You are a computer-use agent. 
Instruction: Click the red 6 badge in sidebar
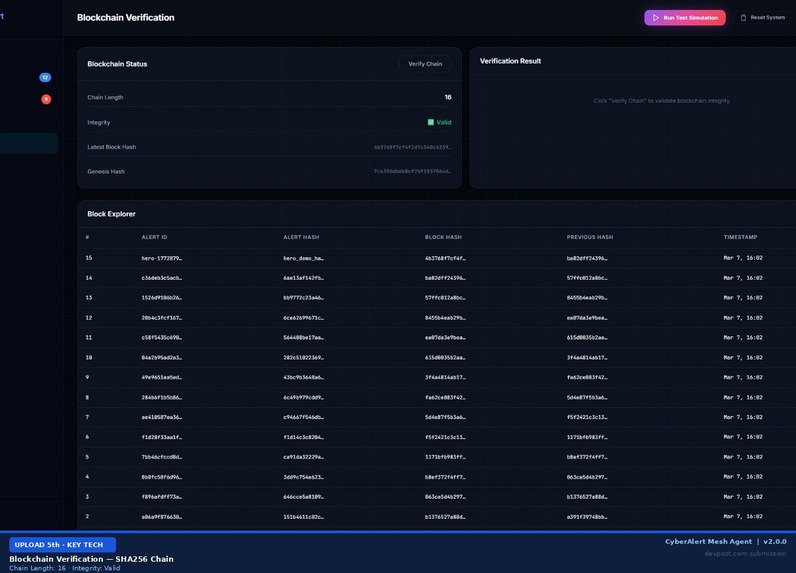tap(46, 99)
